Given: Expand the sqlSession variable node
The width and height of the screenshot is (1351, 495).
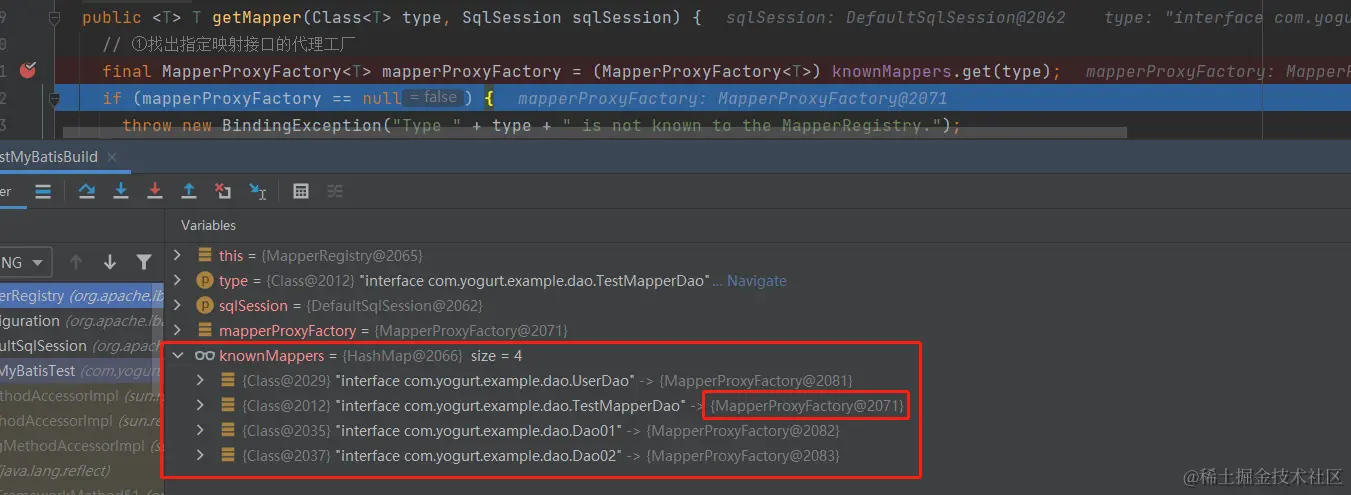Looking at the screenshot, I should pyautogui.click(x=178, y=306).
